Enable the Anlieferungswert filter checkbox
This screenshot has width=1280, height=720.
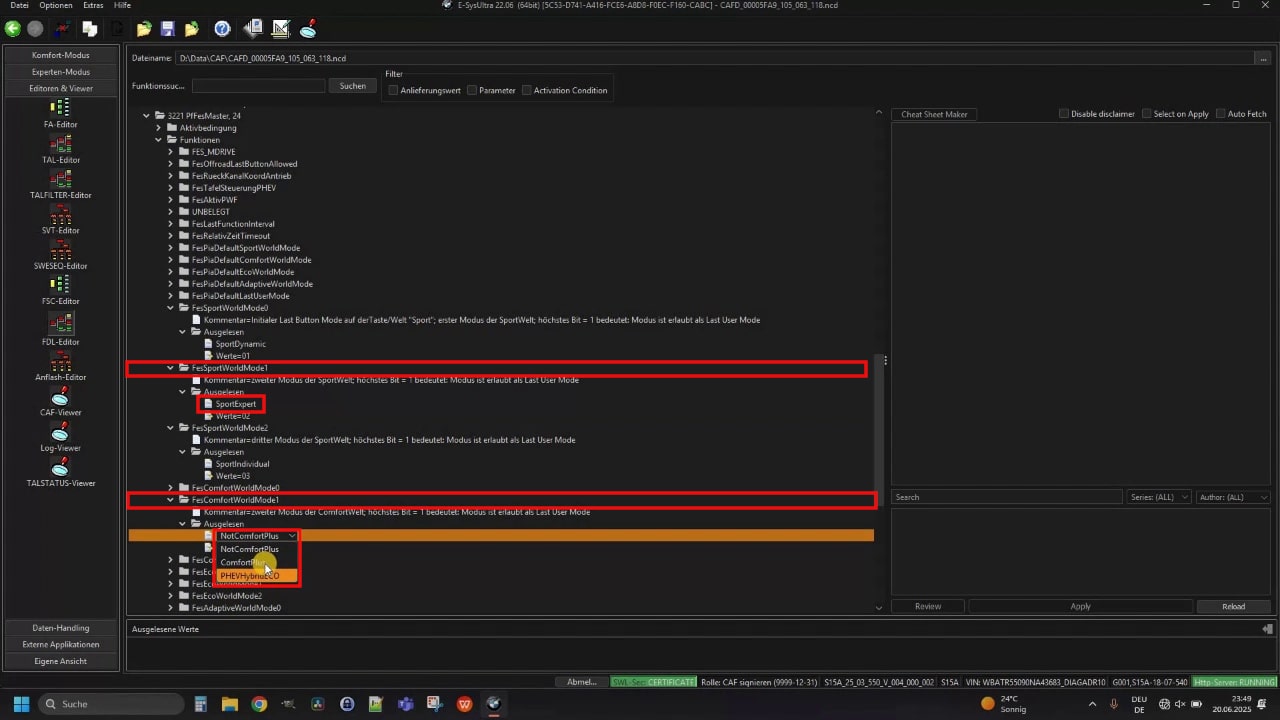(394, 91)
